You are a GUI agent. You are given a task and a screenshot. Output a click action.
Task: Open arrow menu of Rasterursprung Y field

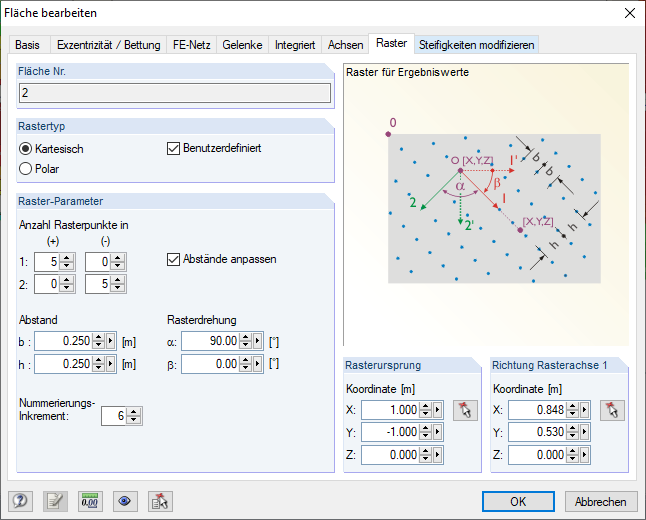click(438, 432)
